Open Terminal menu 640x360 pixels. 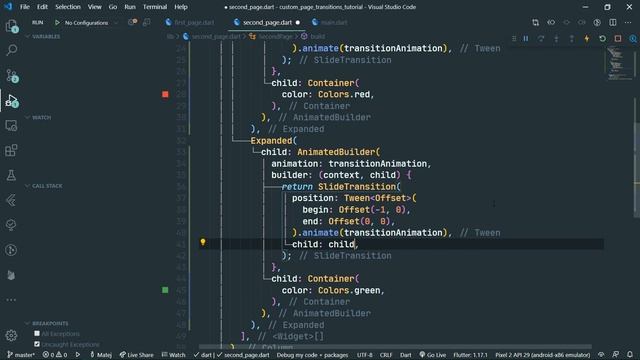[x=155, y=7]
